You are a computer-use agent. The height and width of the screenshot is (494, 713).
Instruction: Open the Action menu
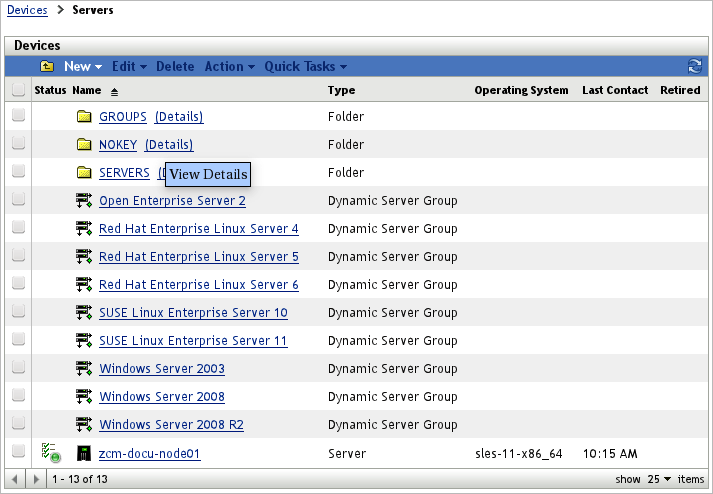point(229,67)
